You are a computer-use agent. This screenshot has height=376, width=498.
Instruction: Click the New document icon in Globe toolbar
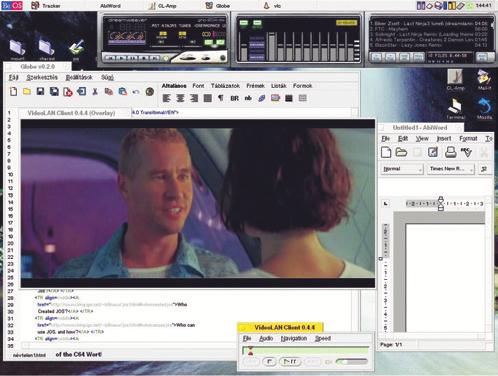click(14, 91)
